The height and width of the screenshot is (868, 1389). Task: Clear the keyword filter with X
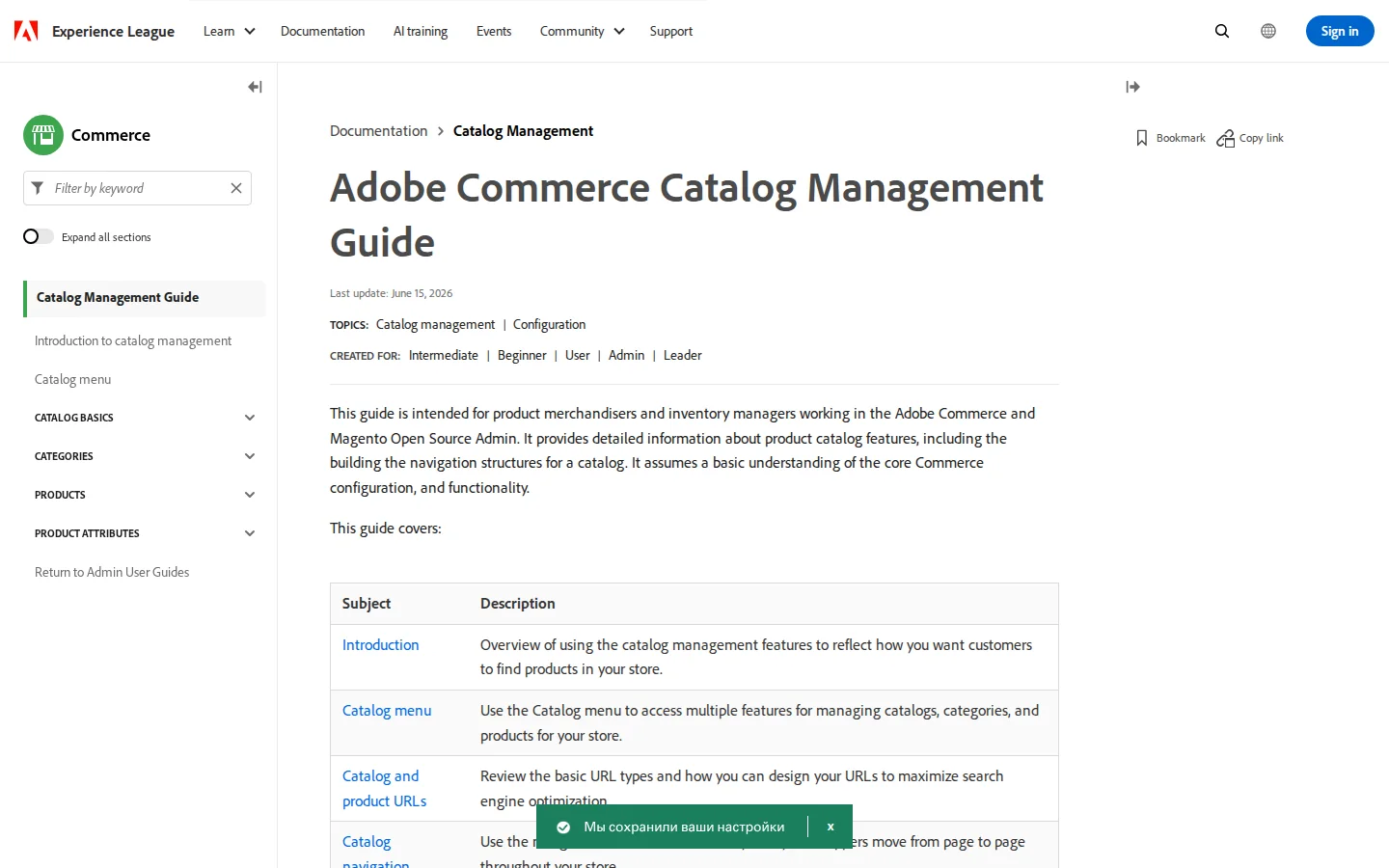pos(236,188)
